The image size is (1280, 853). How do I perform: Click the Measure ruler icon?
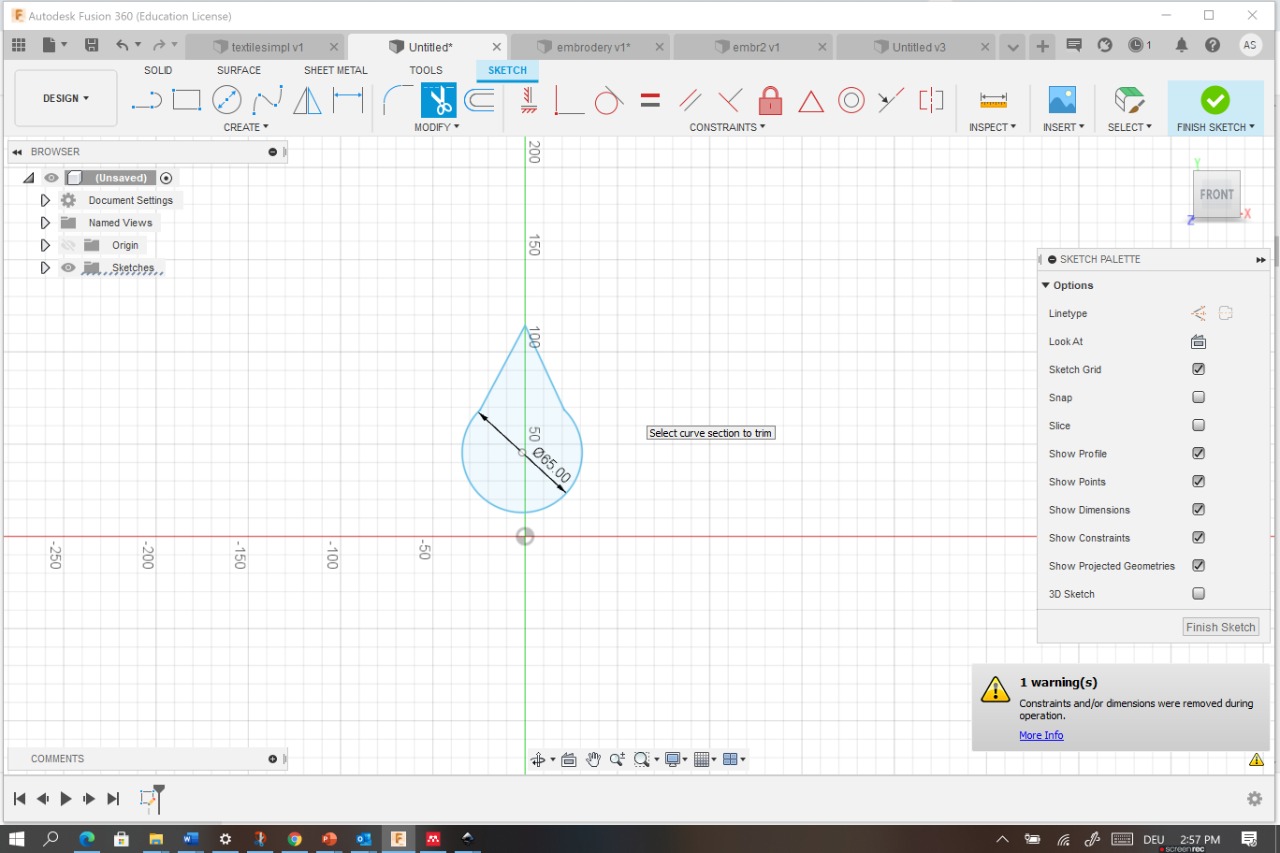(993, 100)
